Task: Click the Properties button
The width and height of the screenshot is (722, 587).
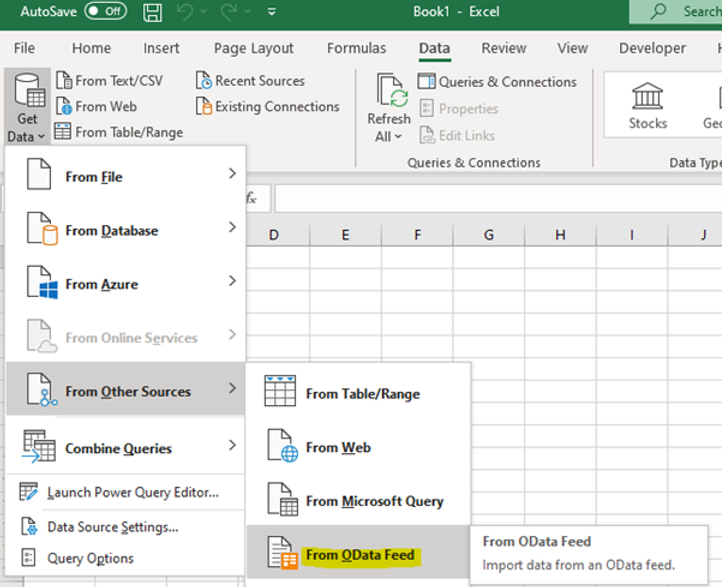Action: (x=459, y=109)
